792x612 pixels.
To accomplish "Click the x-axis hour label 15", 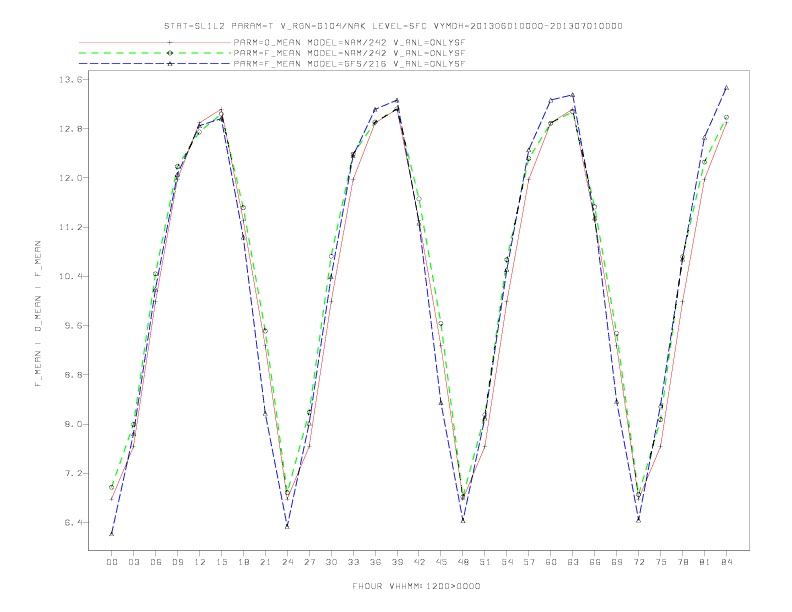I will click(x=221, y=562).
